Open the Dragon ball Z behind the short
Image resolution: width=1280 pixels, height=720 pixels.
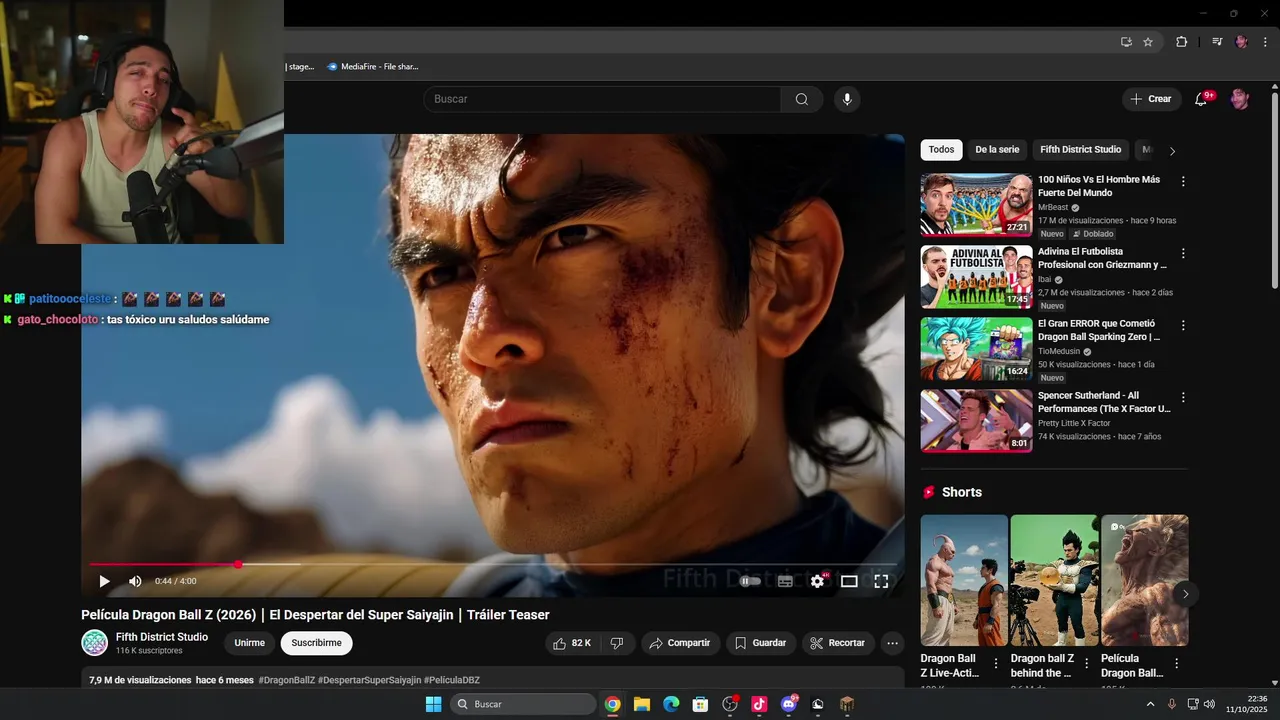pyautogui.click(x=1054, y=580)
